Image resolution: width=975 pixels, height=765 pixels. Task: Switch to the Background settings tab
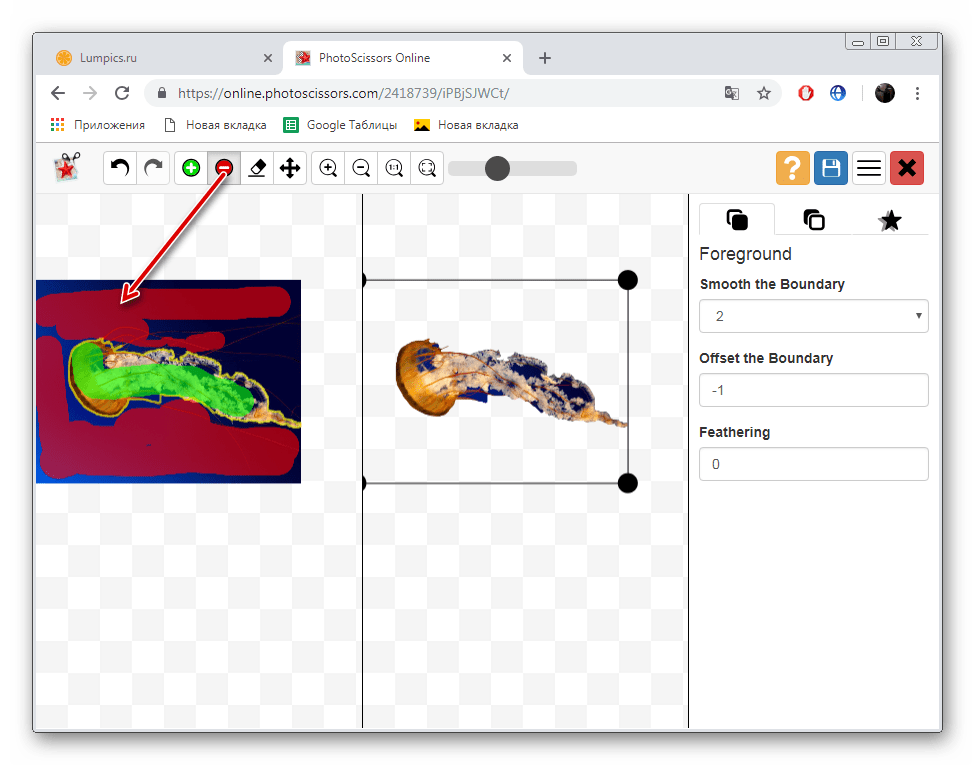(814, 220)
